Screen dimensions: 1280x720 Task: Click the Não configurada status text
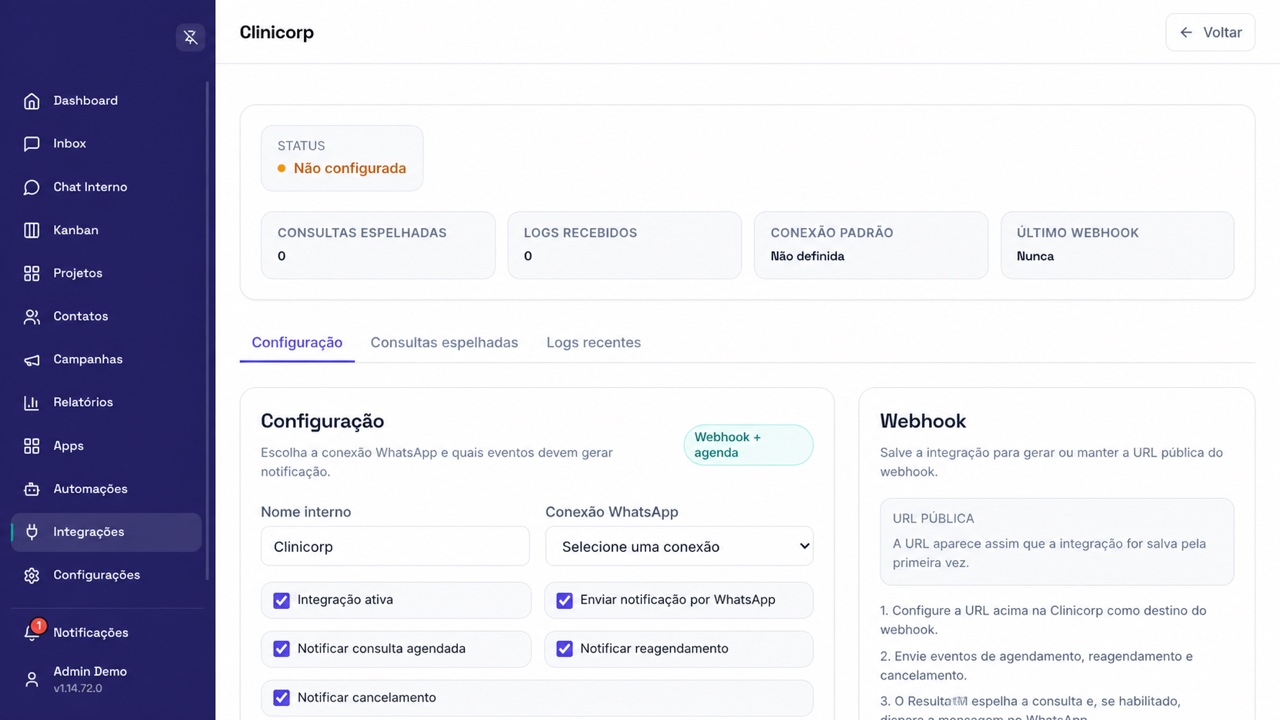[x=350, y=168]
